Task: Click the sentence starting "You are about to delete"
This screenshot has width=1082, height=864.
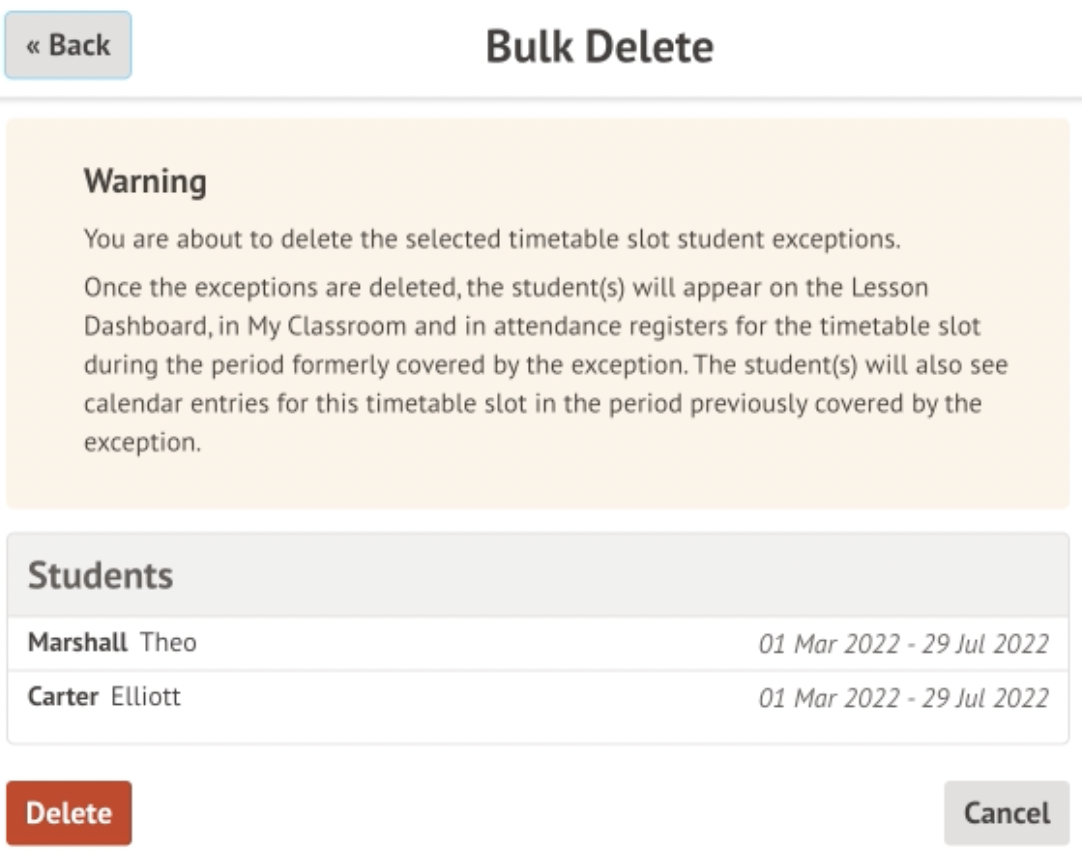Action: [493, 240]
